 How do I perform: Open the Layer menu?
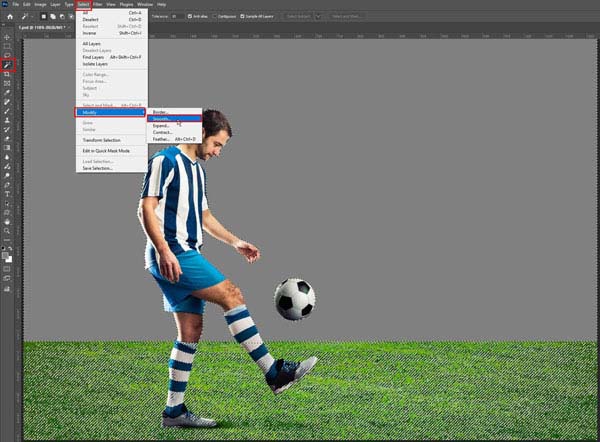tap(55, 5)
